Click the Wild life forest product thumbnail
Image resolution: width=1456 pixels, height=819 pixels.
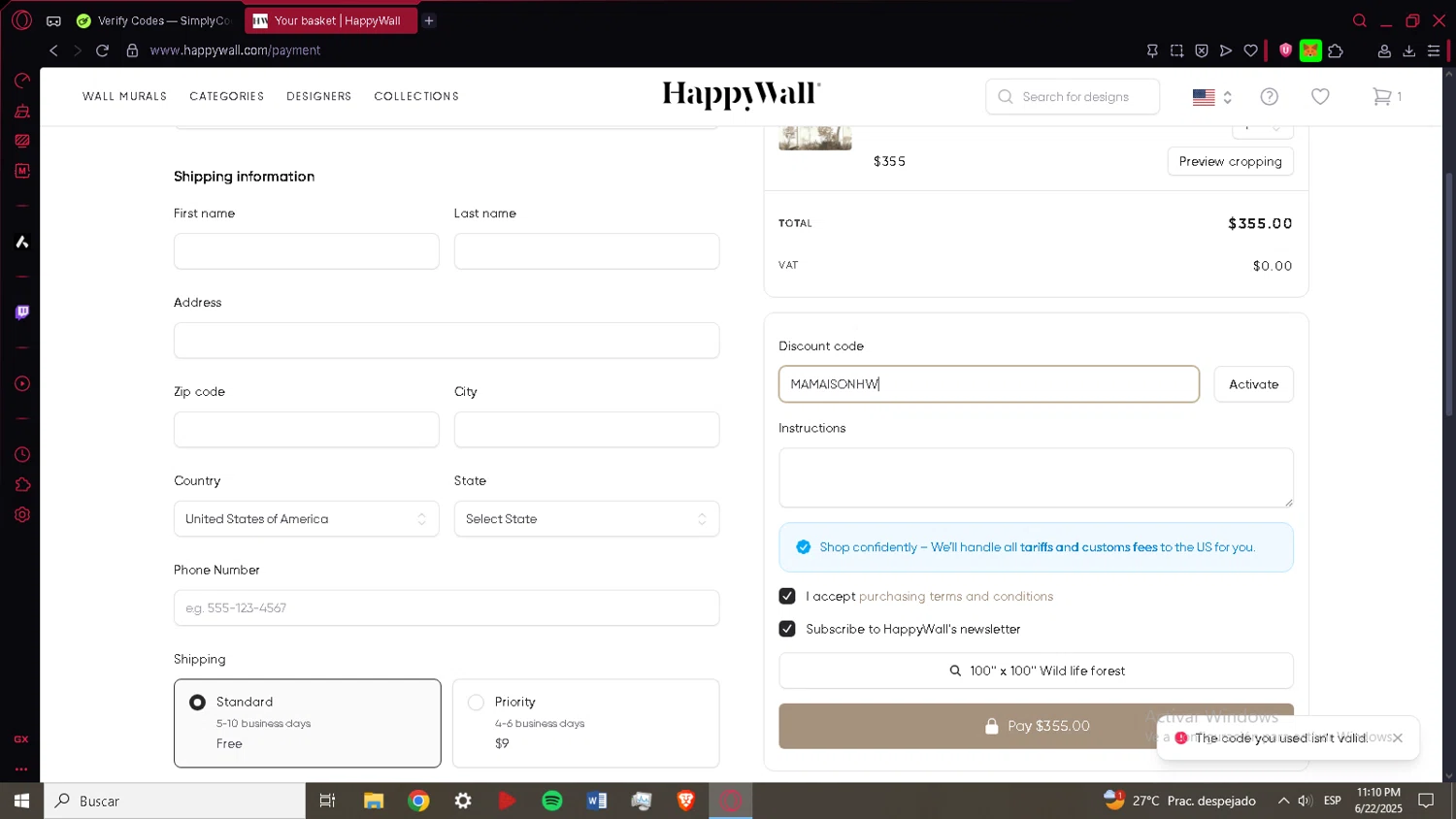click(x=815, y=138)
